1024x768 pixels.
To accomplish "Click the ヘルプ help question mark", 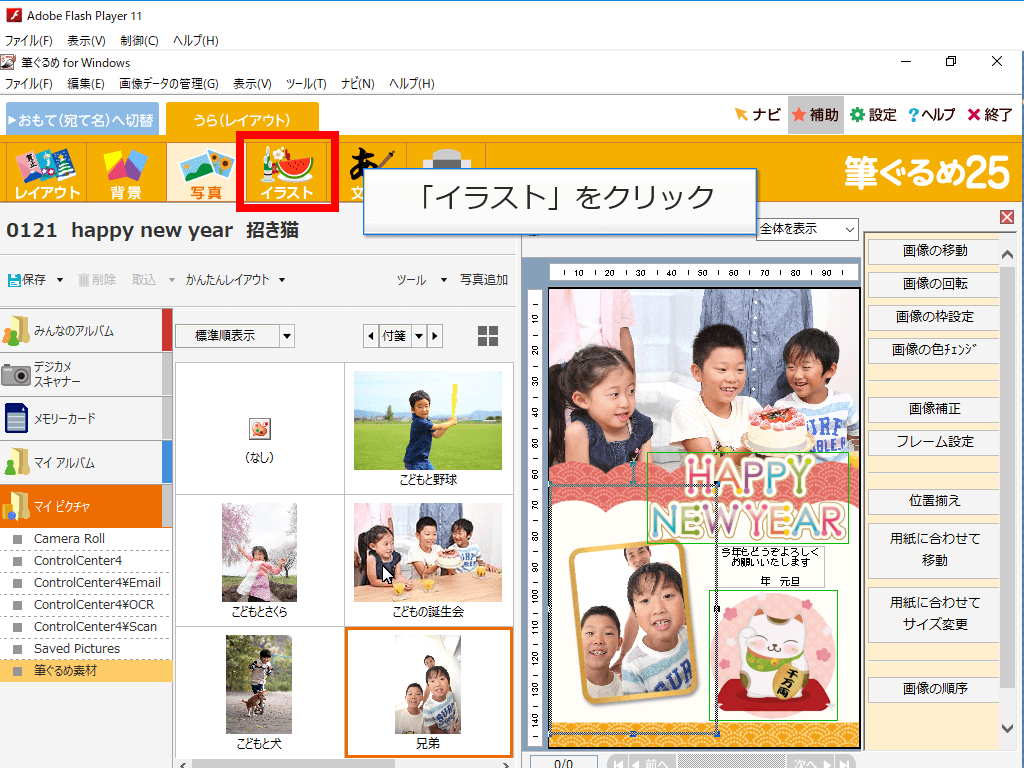I will tap(931, 115).
